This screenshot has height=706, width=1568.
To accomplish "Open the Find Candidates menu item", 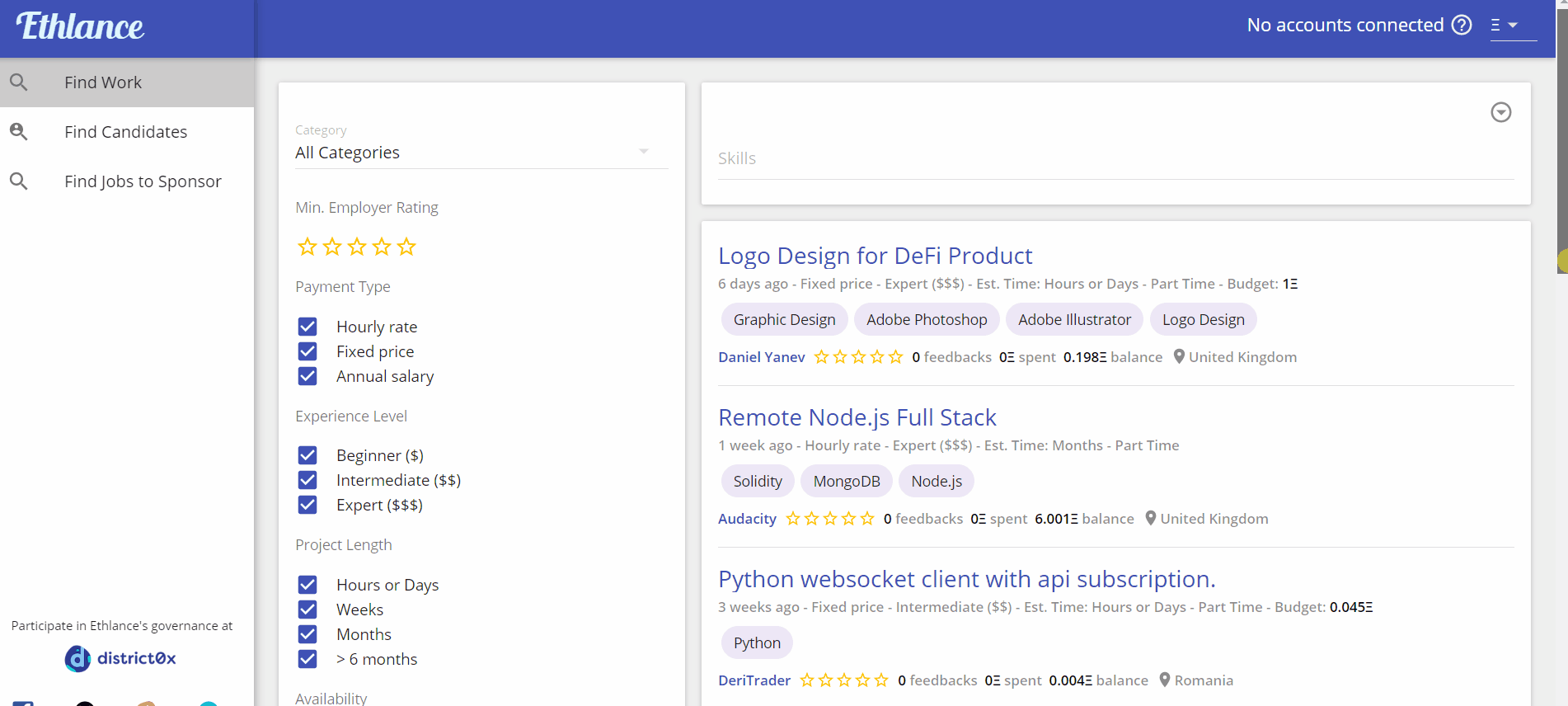I will point(127,132).
